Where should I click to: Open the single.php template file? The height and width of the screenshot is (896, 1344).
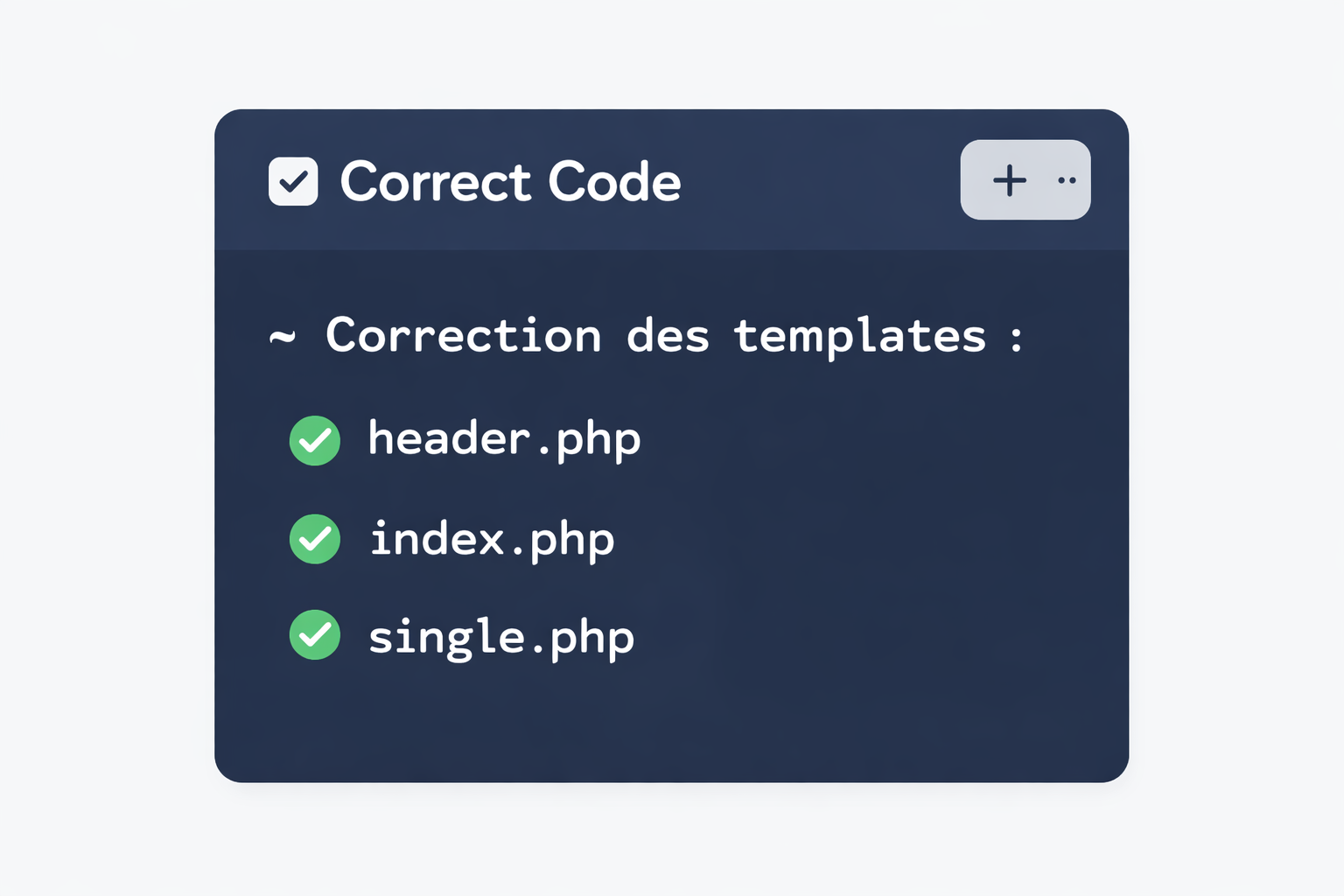coord(500,637)
